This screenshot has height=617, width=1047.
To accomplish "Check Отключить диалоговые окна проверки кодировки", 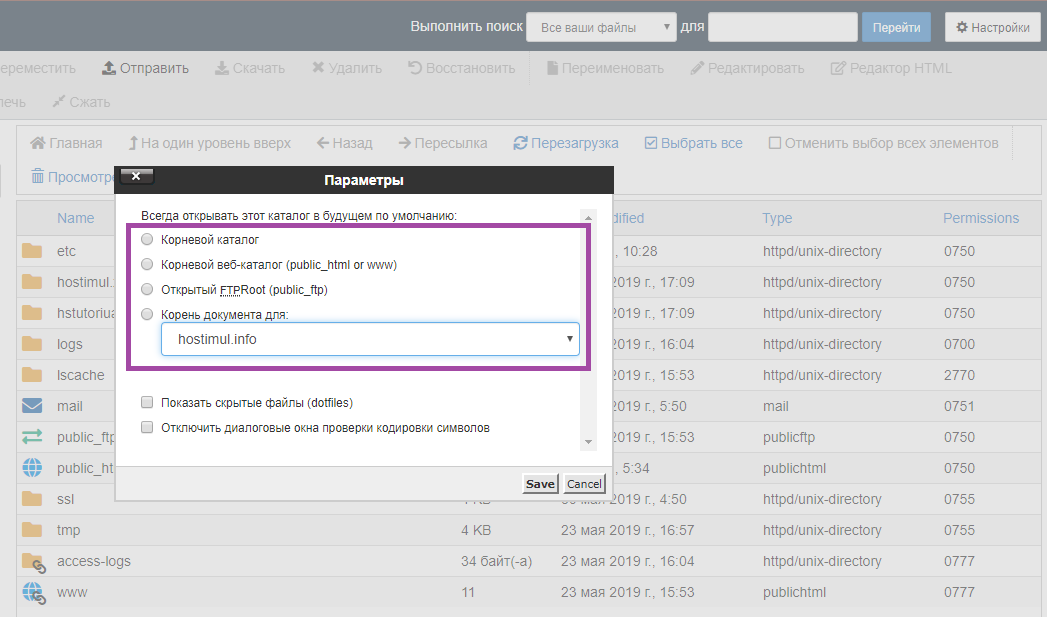I will 147,428.
